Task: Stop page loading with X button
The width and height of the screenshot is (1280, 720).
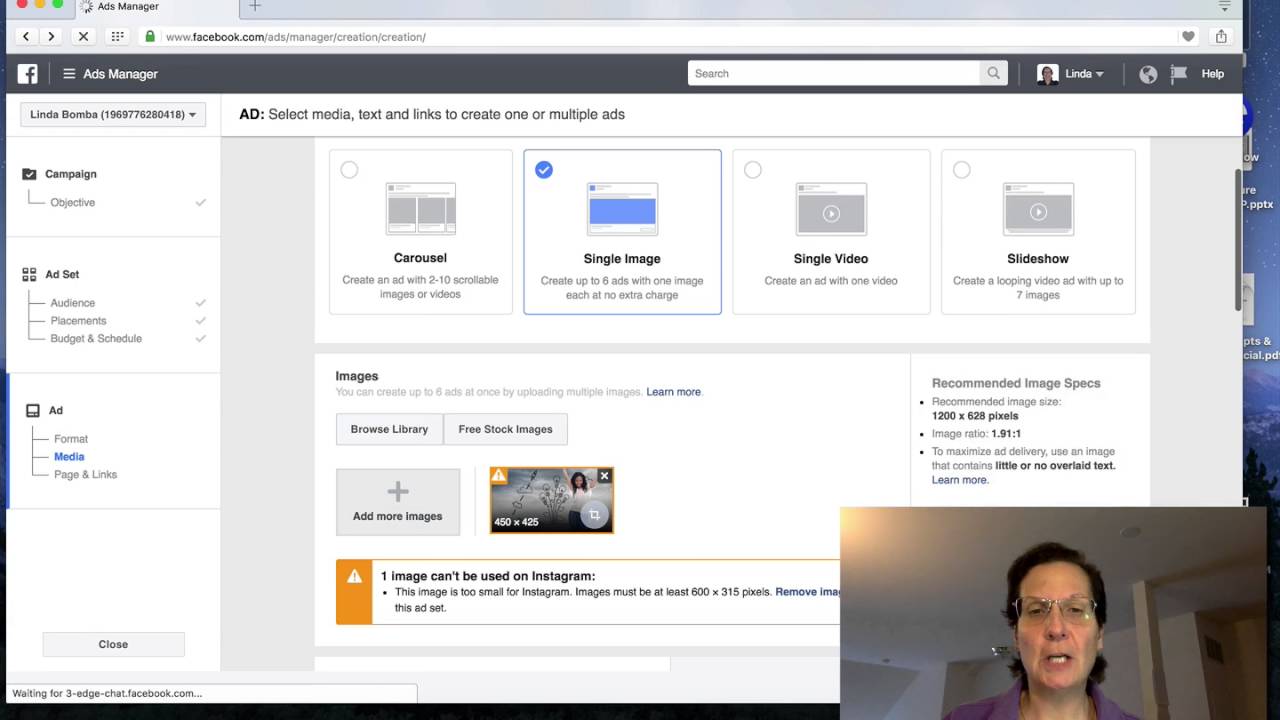Action: click(83, 37)
